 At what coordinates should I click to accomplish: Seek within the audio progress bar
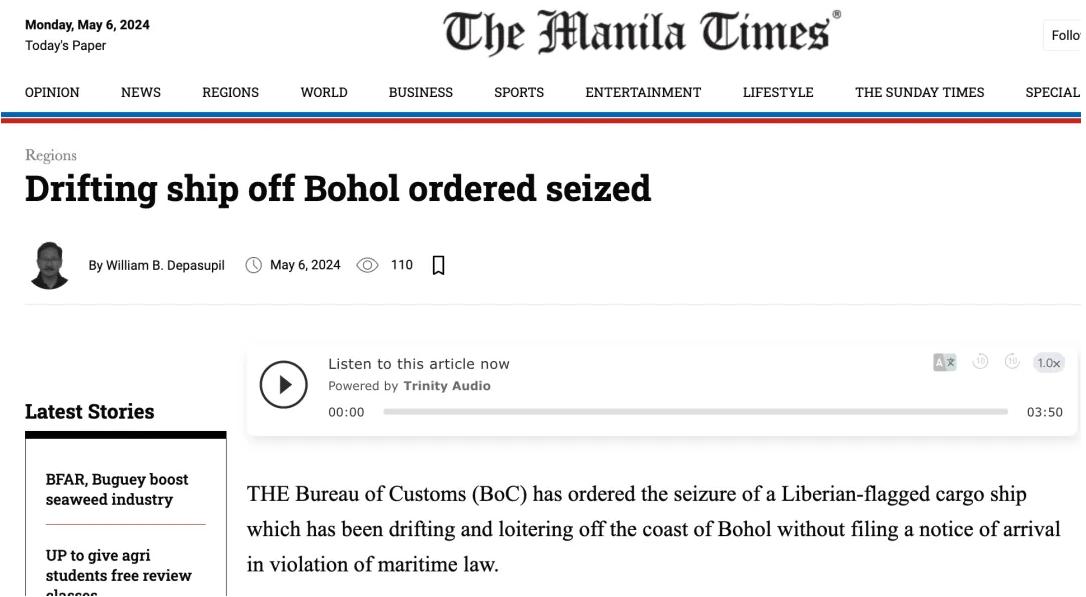695,412
